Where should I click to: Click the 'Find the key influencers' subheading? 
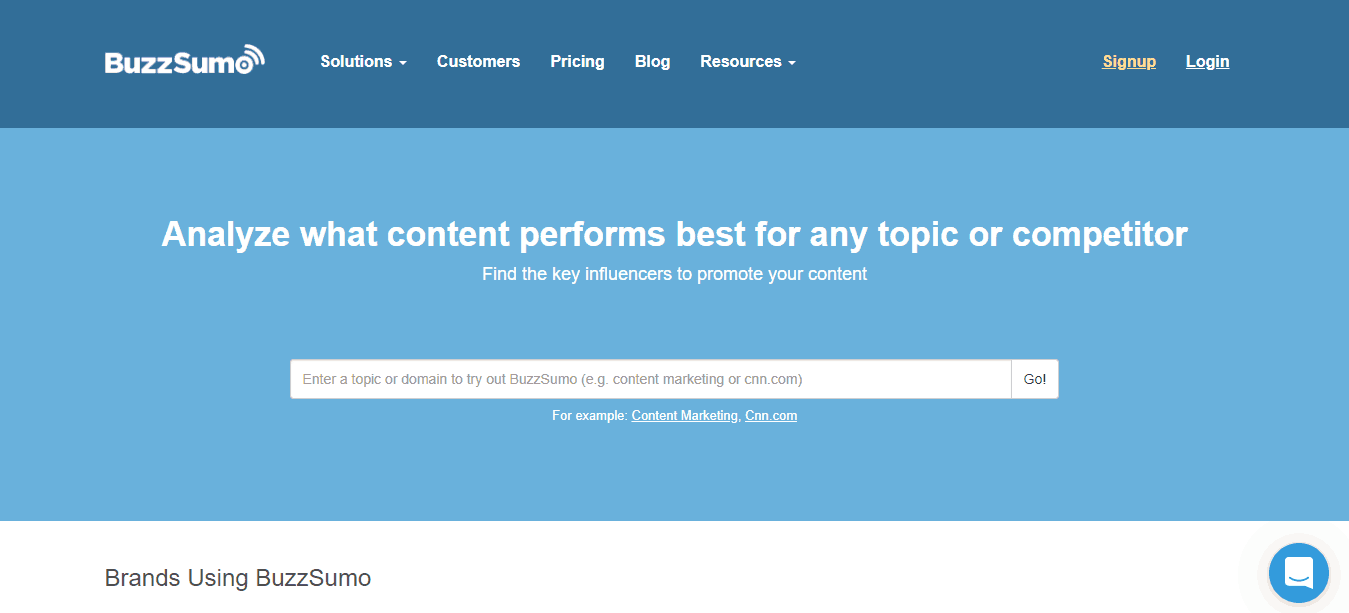pyautogui.click(x=674, y=273)
